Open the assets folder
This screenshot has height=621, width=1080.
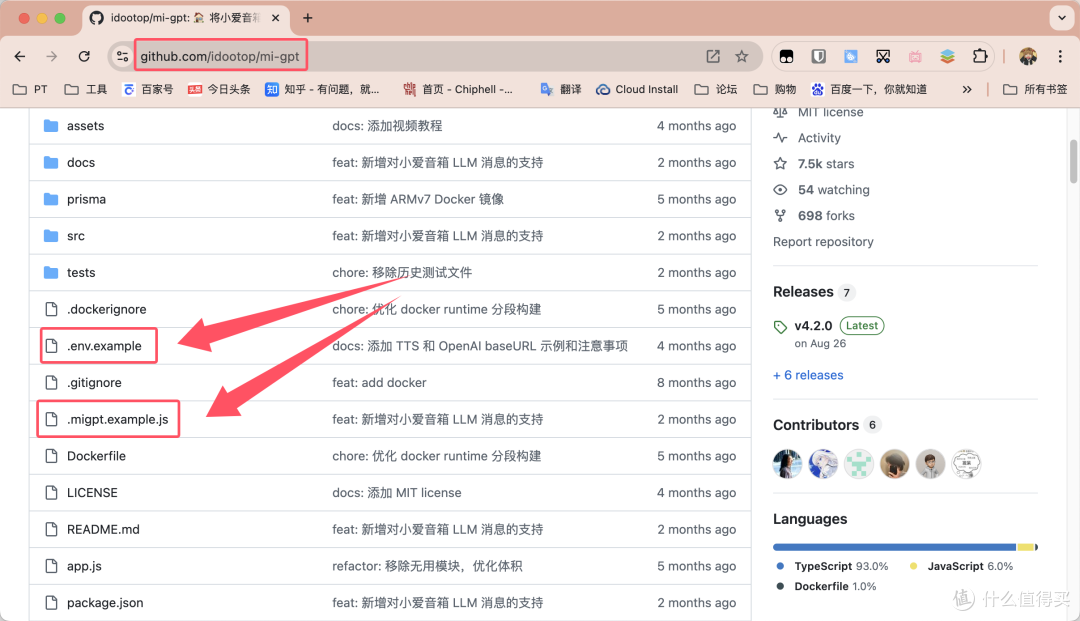[85, 126]
